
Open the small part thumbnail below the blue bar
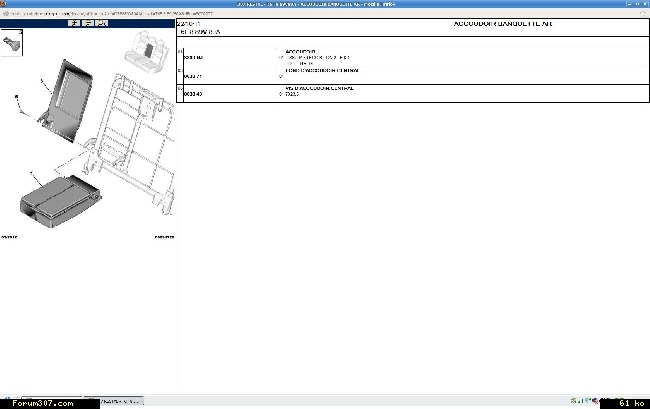pos(12,43)
